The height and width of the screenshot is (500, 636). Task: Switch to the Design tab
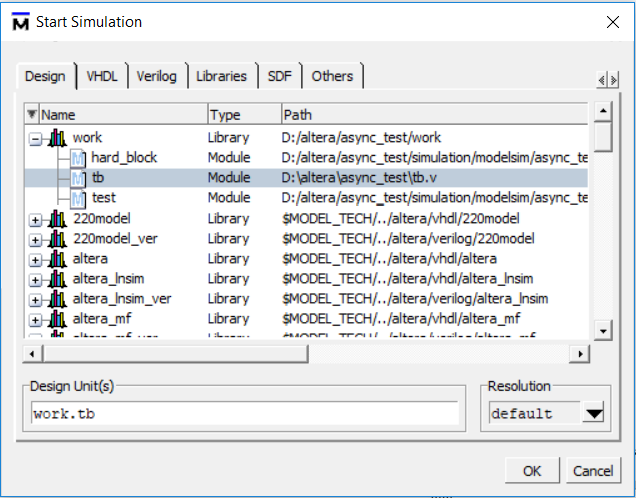(45, 76)
